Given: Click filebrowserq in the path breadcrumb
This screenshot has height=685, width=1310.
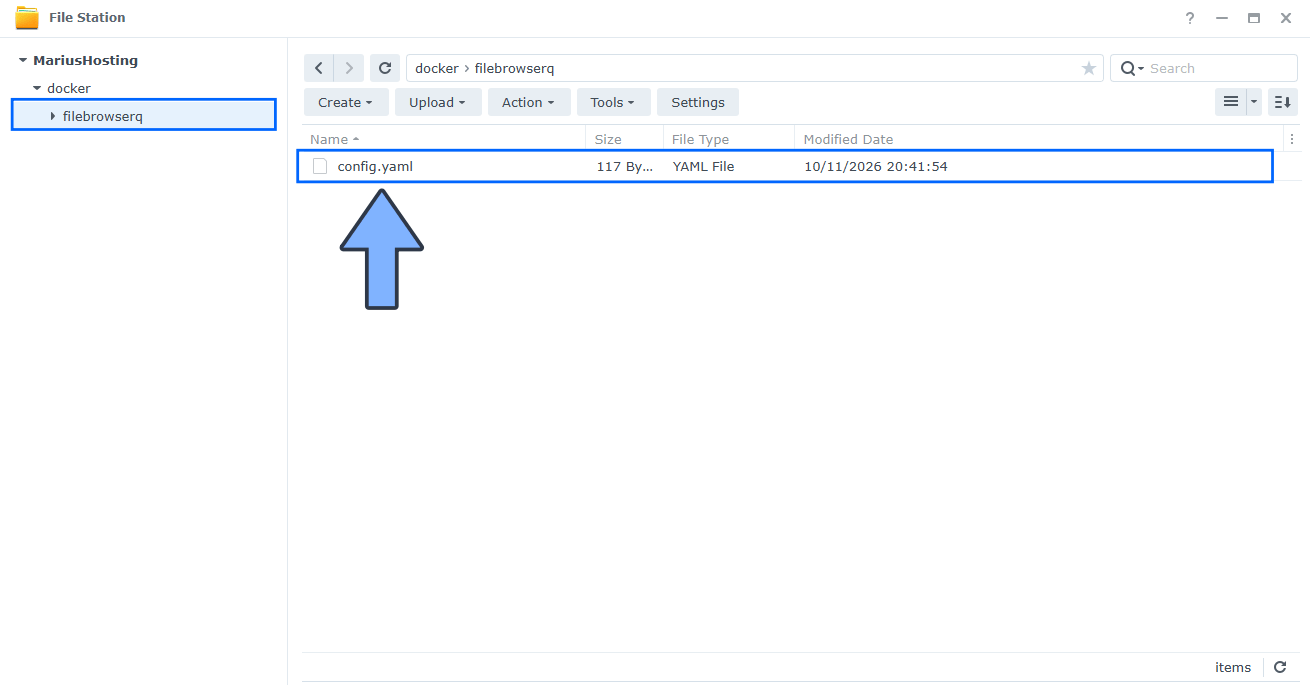Looking at the screenshot, I should (x=515, y=68).
